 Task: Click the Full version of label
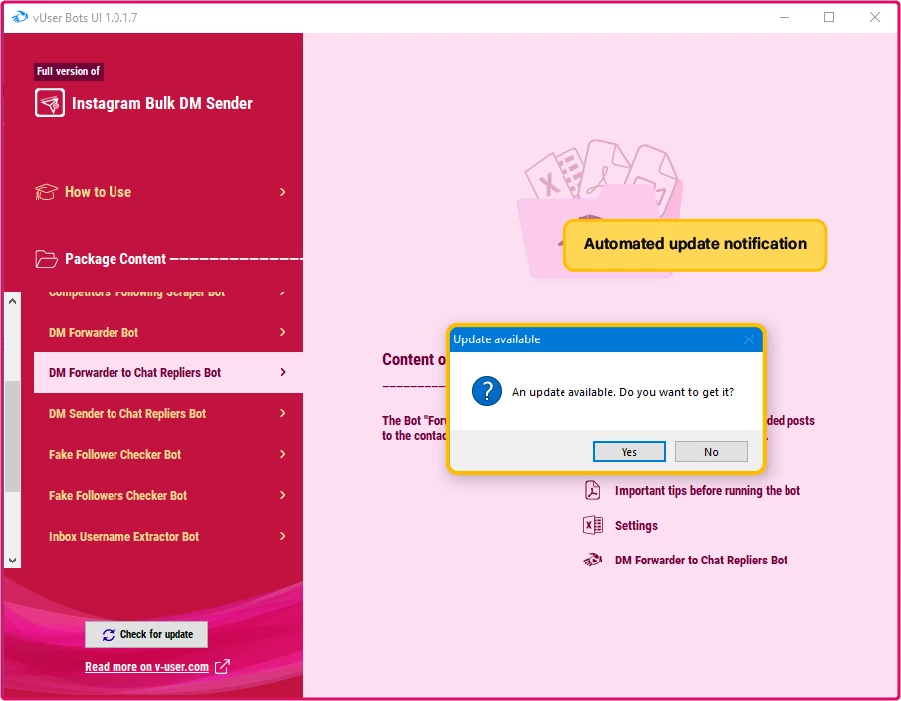(68, 71)
